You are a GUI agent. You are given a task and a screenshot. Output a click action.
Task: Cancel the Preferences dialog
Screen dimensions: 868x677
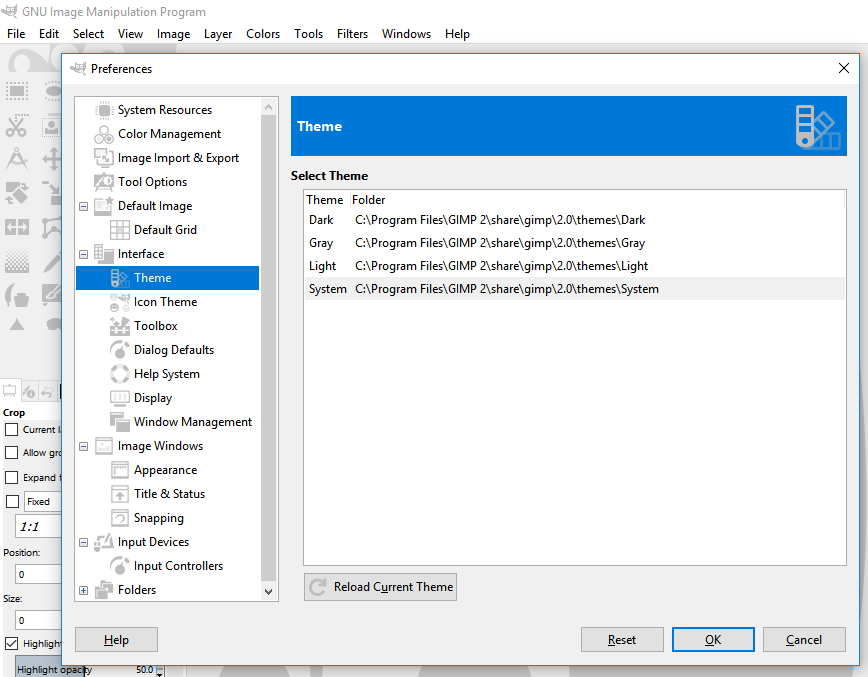pos(804,640)
